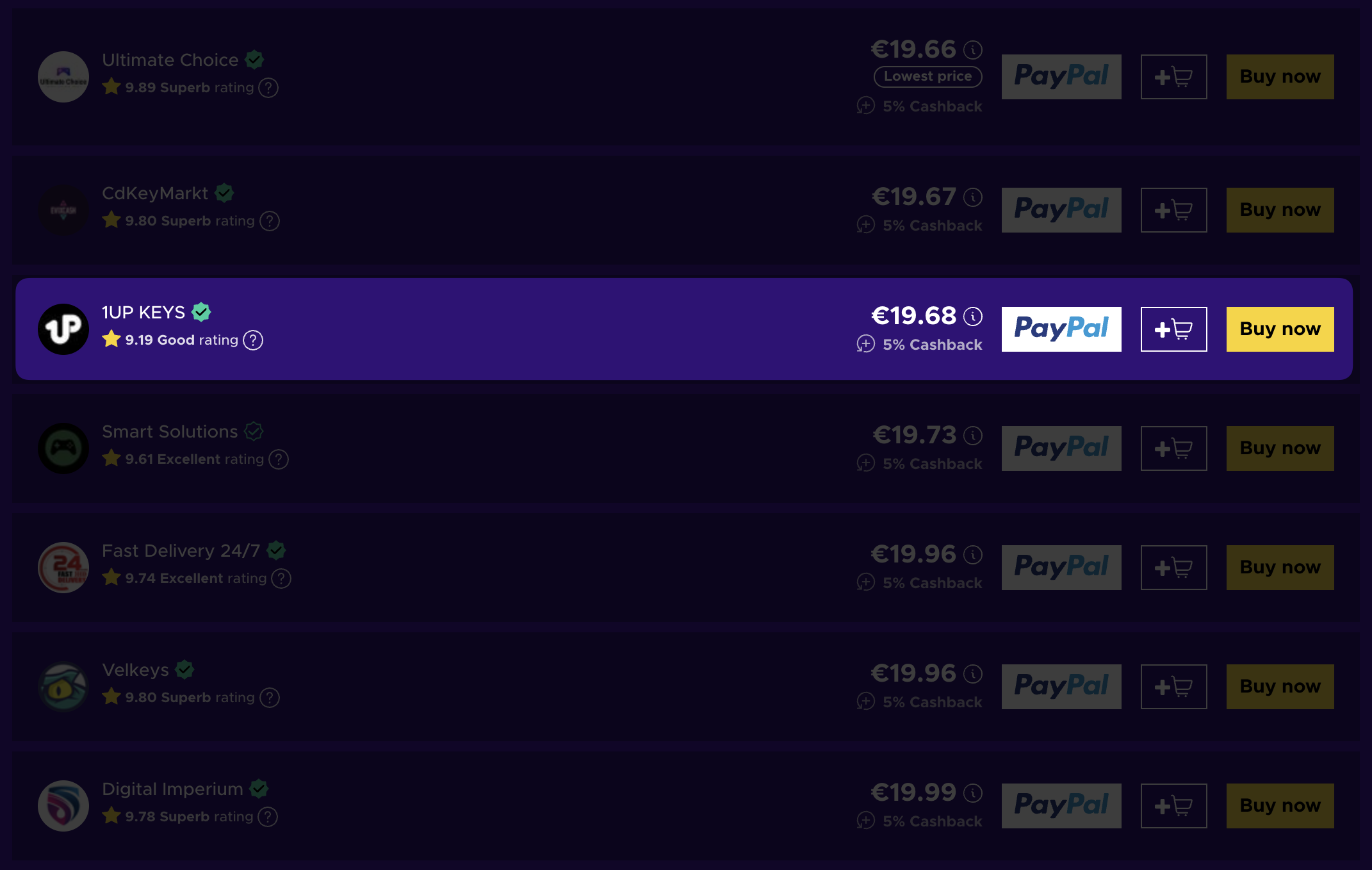1372x870 pixels.
Task: Add the Ultimate Choice offer to cart
Action: click(x=1173, y=77)
